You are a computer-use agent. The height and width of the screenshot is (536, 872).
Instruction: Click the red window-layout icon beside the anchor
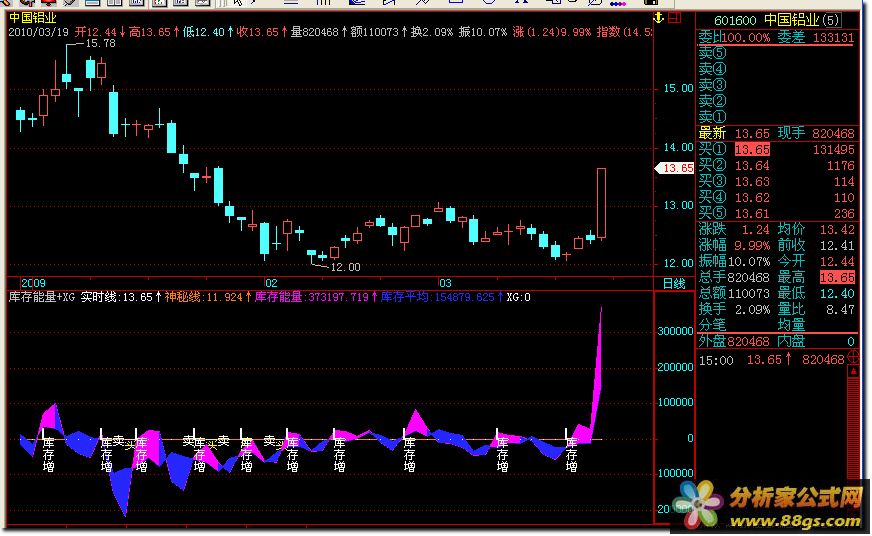click(674, 18)
